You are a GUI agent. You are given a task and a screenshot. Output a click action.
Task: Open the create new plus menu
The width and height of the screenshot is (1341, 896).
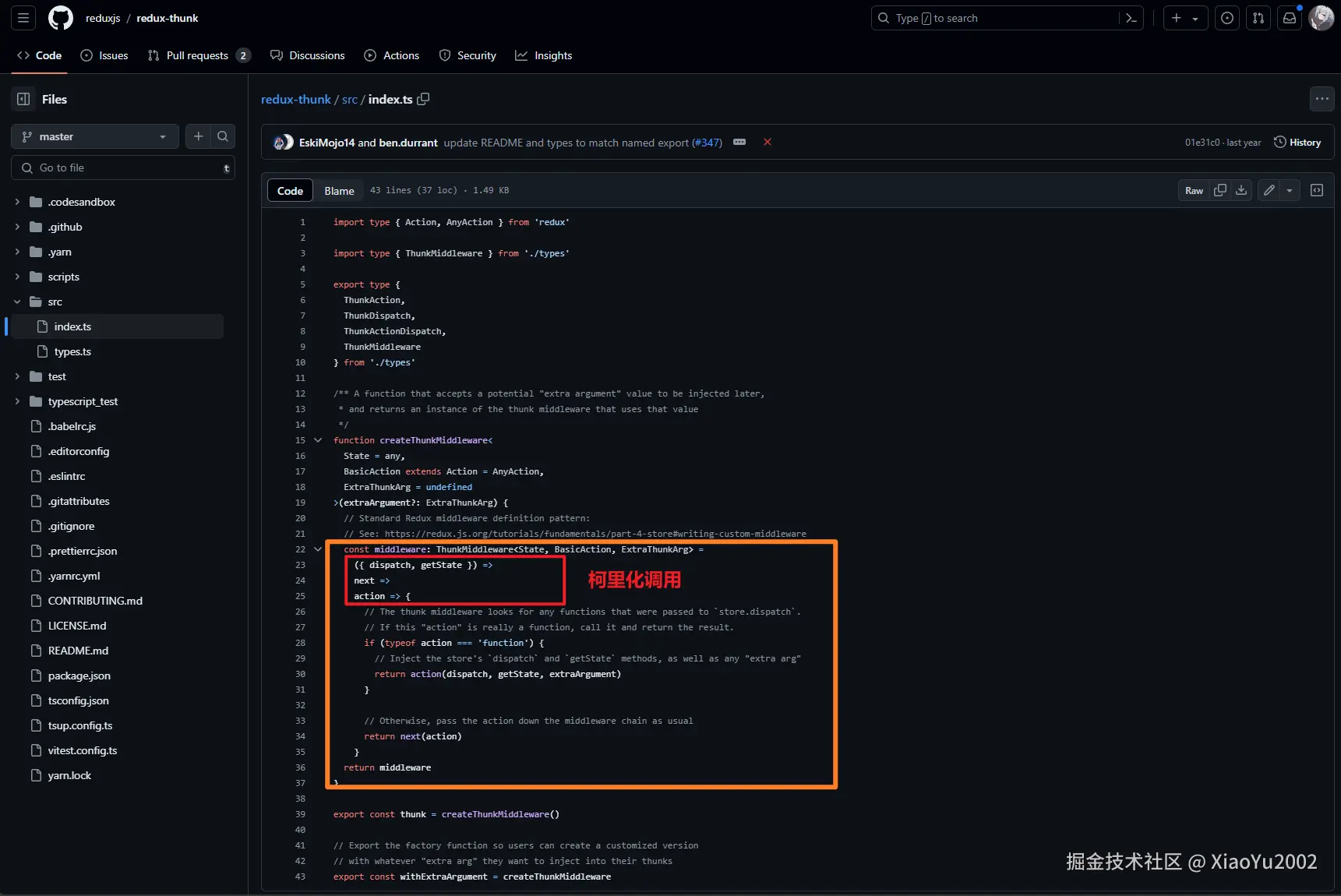tap(1185, 18)
